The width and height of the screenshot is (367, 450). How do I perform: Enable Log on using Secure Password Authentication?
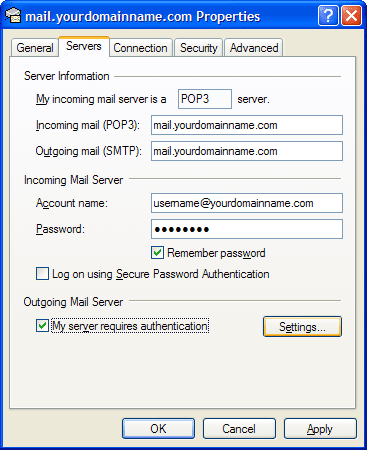coord(42,274)
